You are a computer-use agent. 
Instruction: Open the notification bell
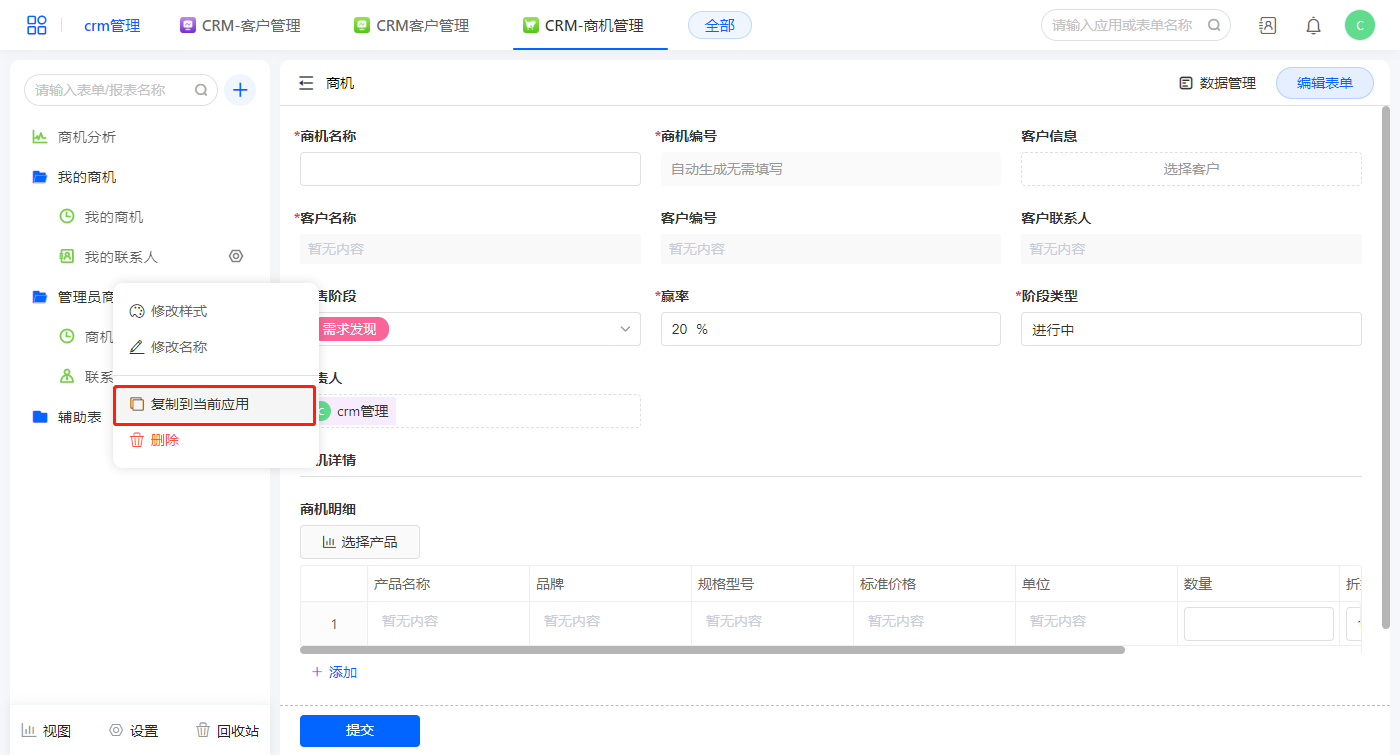pos(1313,26)
